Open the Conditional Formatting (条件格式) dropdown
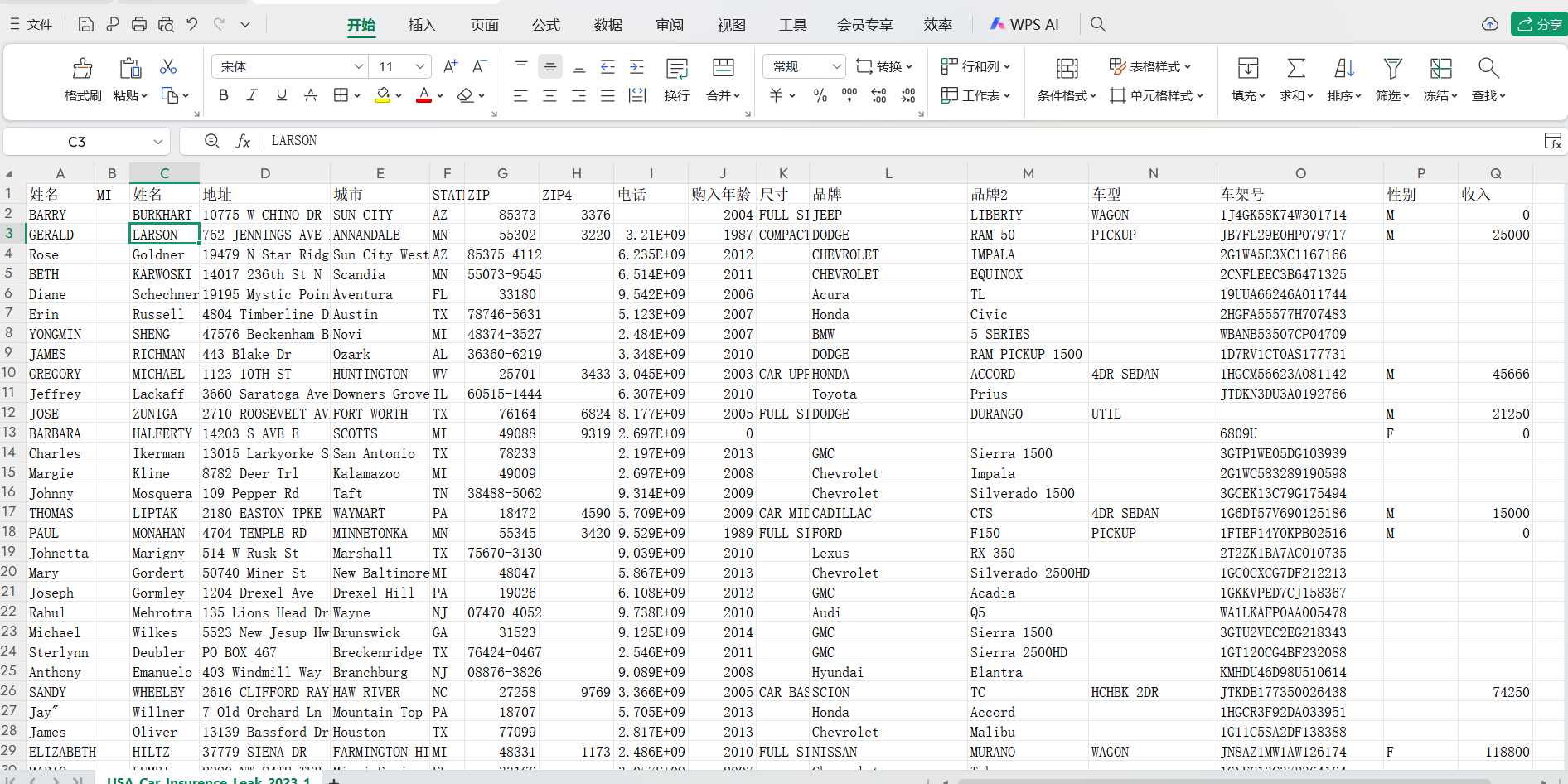 pos(1067,80)
